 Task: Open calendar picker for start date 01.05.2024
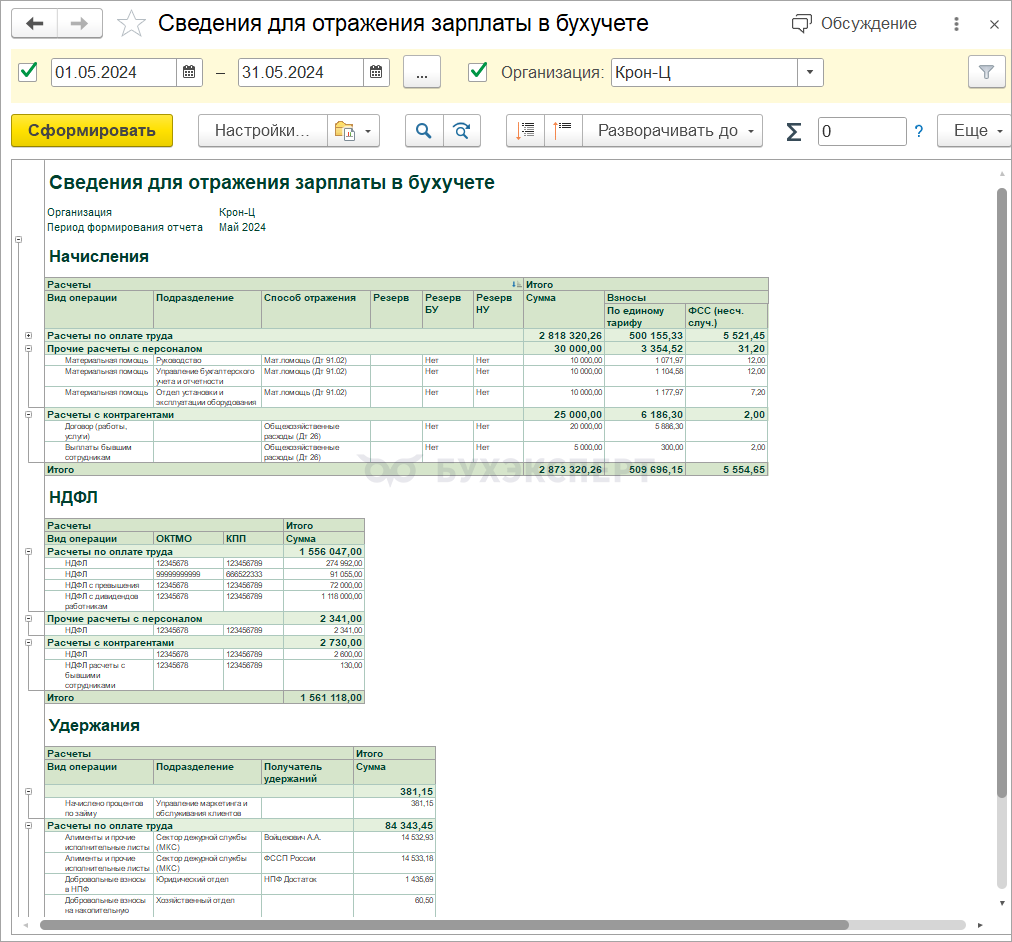[189, 72]
